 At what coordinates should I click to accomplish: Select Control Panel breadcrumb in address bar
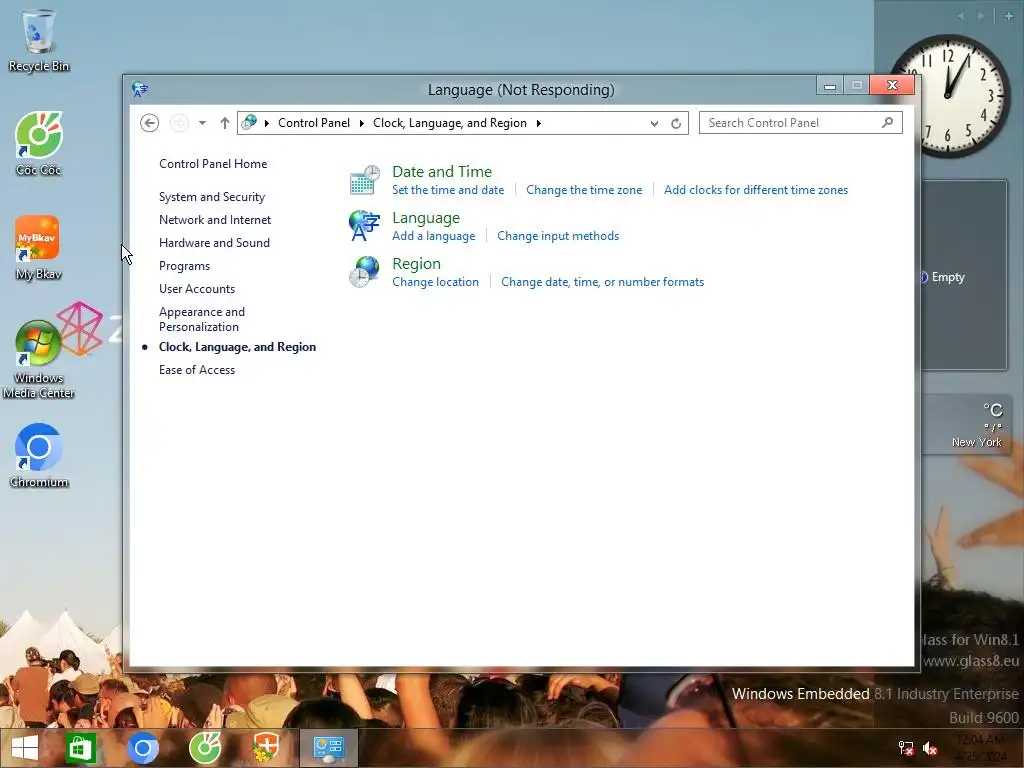[x=313, y=123]
